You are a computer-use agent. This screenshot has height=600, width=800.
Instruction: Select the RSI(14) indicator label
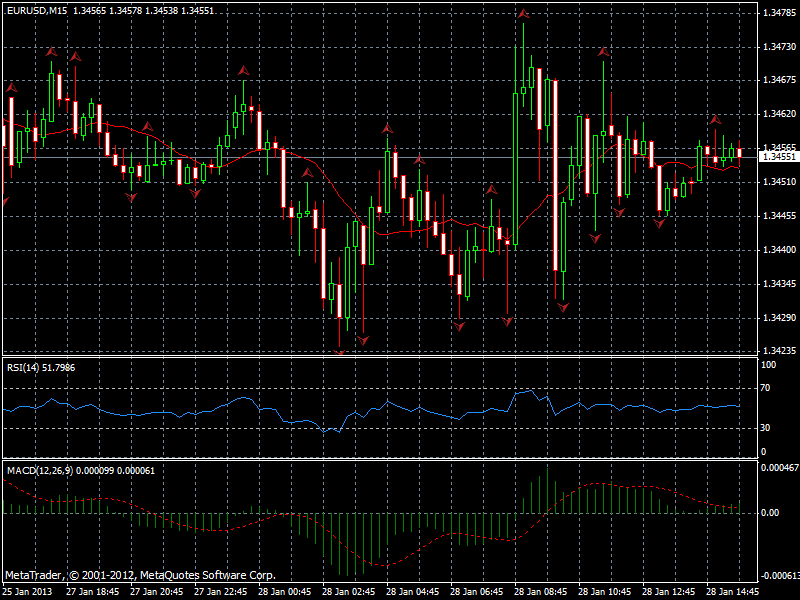(41, 368)
